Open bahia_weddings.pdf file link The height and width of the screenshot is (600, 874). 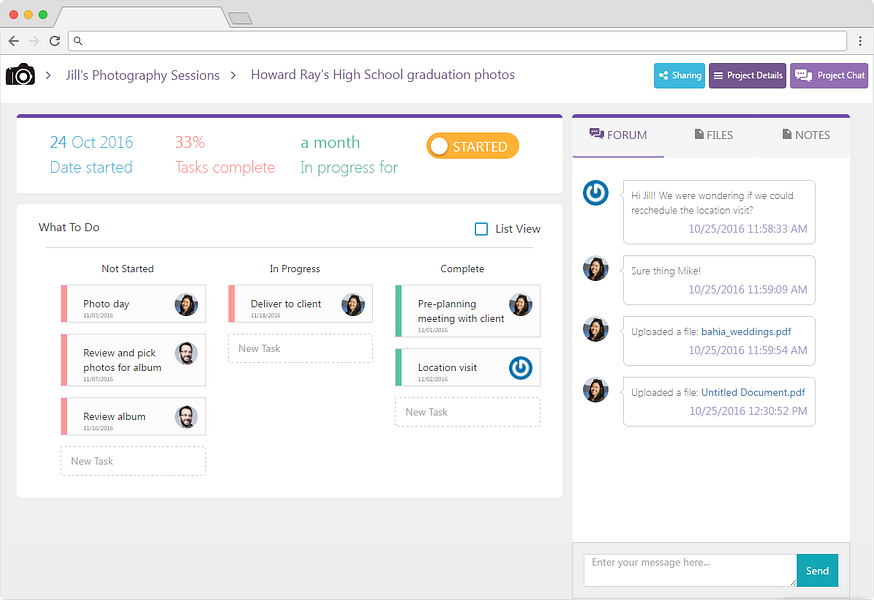746,332
